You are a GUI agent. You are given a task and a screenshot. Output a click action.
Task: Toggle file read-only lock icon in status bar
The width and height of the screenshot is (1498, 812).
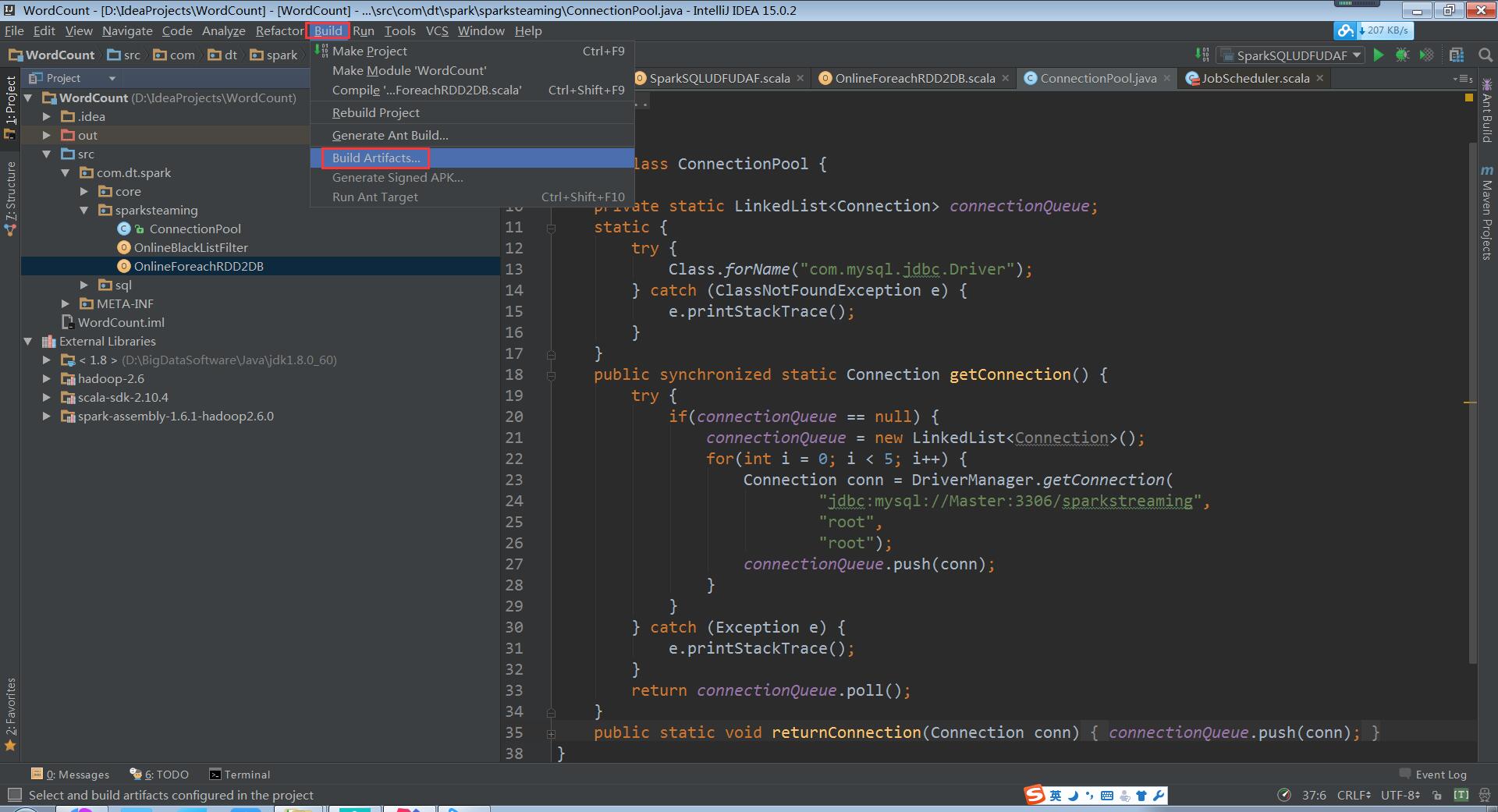[x=1437, y=796]
